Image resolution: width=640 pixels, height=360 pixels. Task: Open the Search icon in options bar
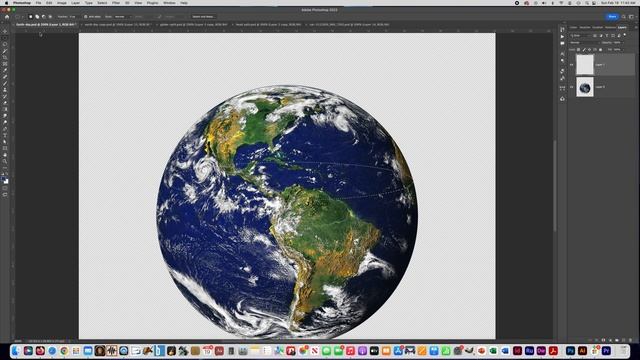click(x=624, y=17)
